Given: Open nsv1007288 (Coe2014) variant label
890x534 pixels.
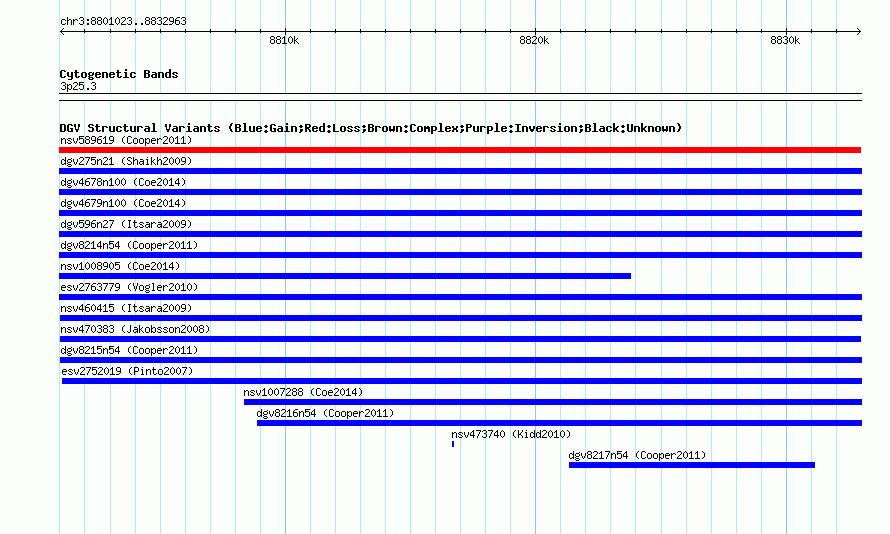Looking at the screenshot, I should (303, 392).
